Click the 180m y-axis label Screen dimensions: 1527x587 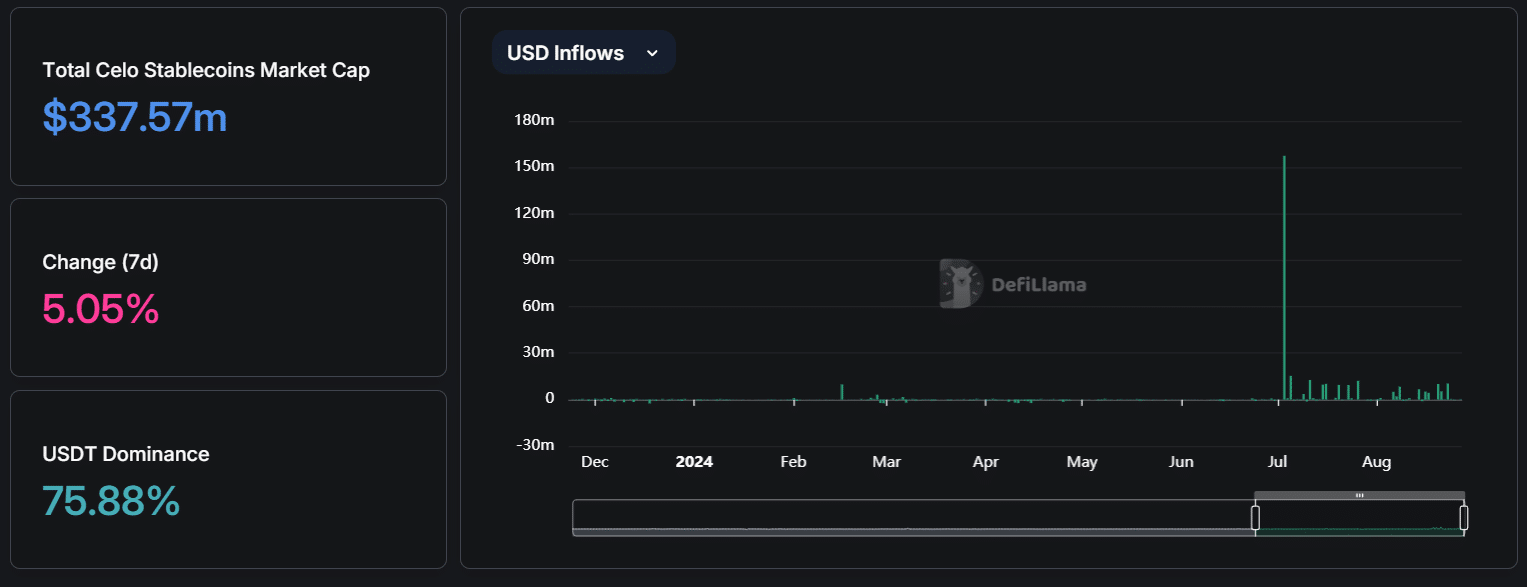[x=536, y=119]
